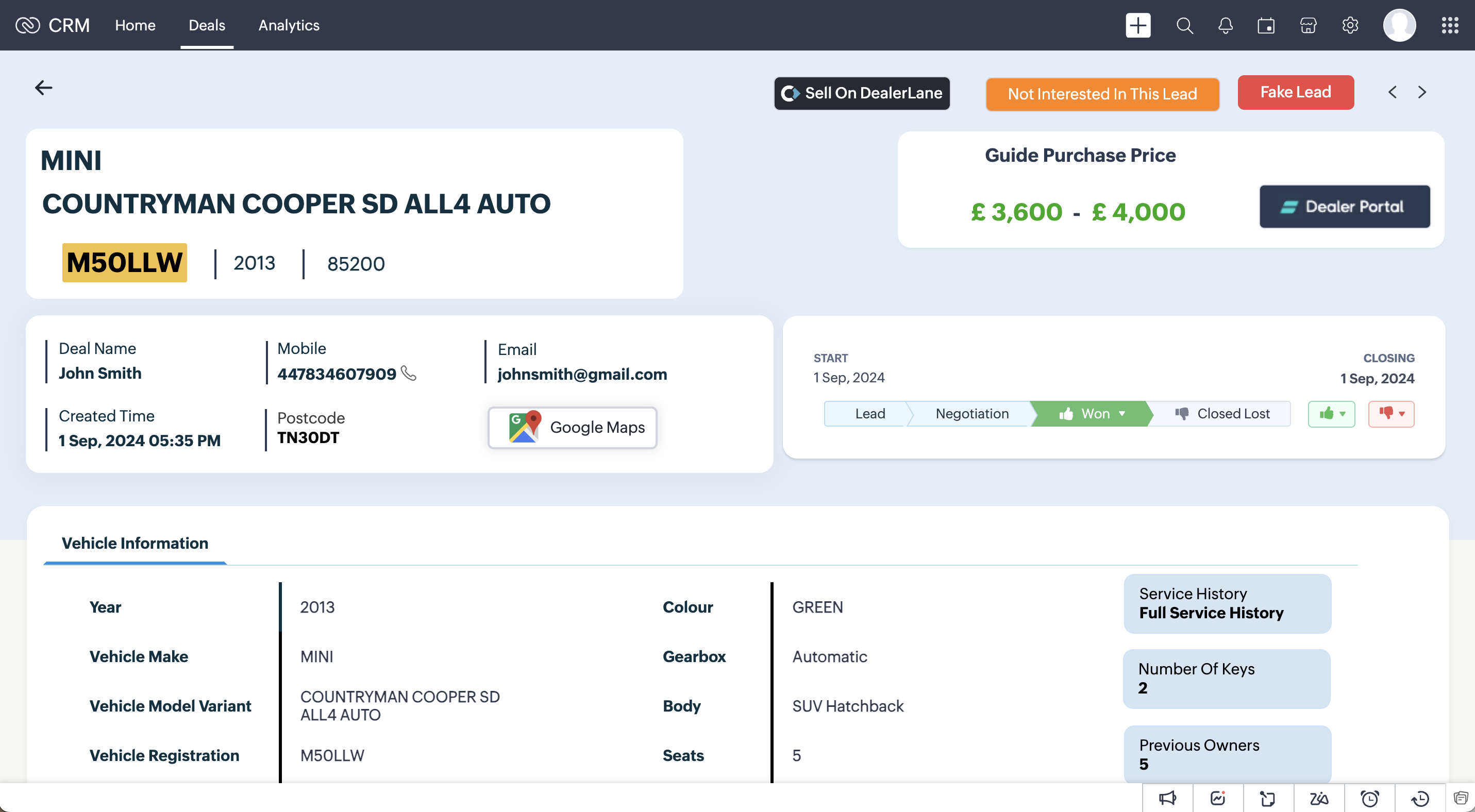1475x812 pixels.
Task: Open the Zia assistant icon in bottom bar
Action: (1319, 798)
